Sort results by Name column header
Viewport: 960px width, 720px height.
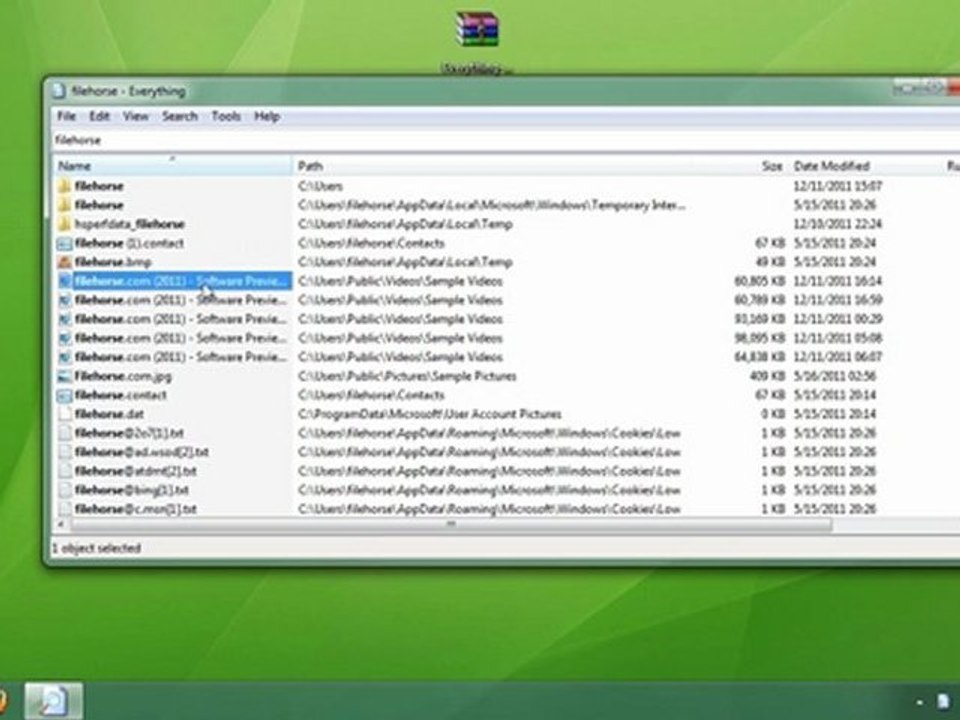click(x=172, y=166)
